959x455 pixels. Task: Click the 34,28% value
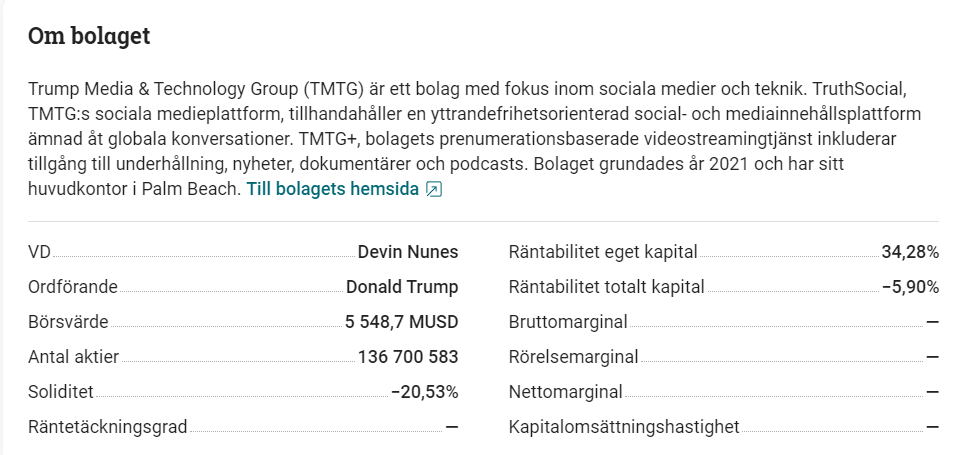[x=910, y=252]
